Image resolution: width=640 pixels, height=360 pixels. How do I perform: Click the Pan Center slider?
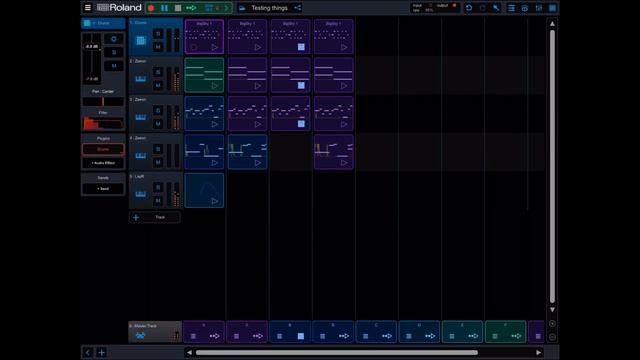point(103,101)
